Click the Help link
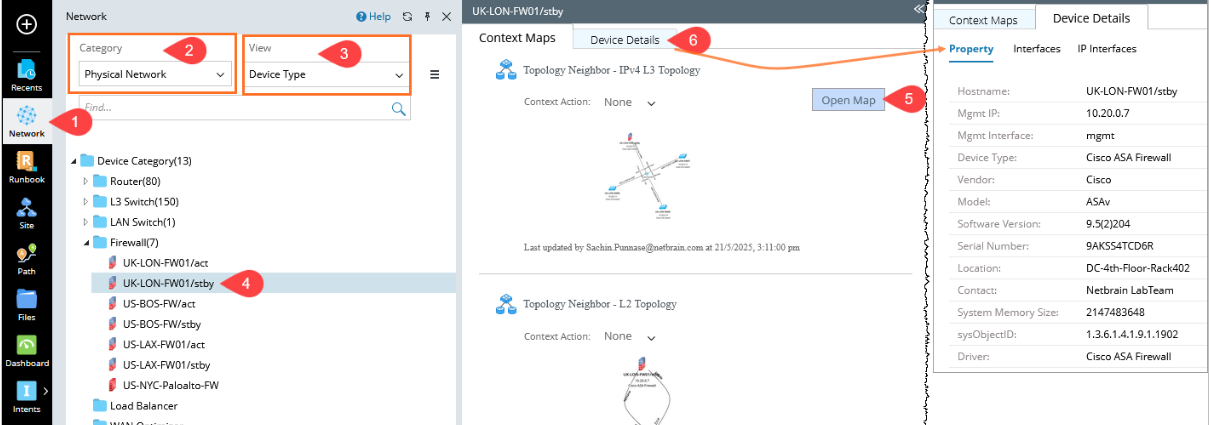This screenshot has width=1211, height=425. point(380,17)
